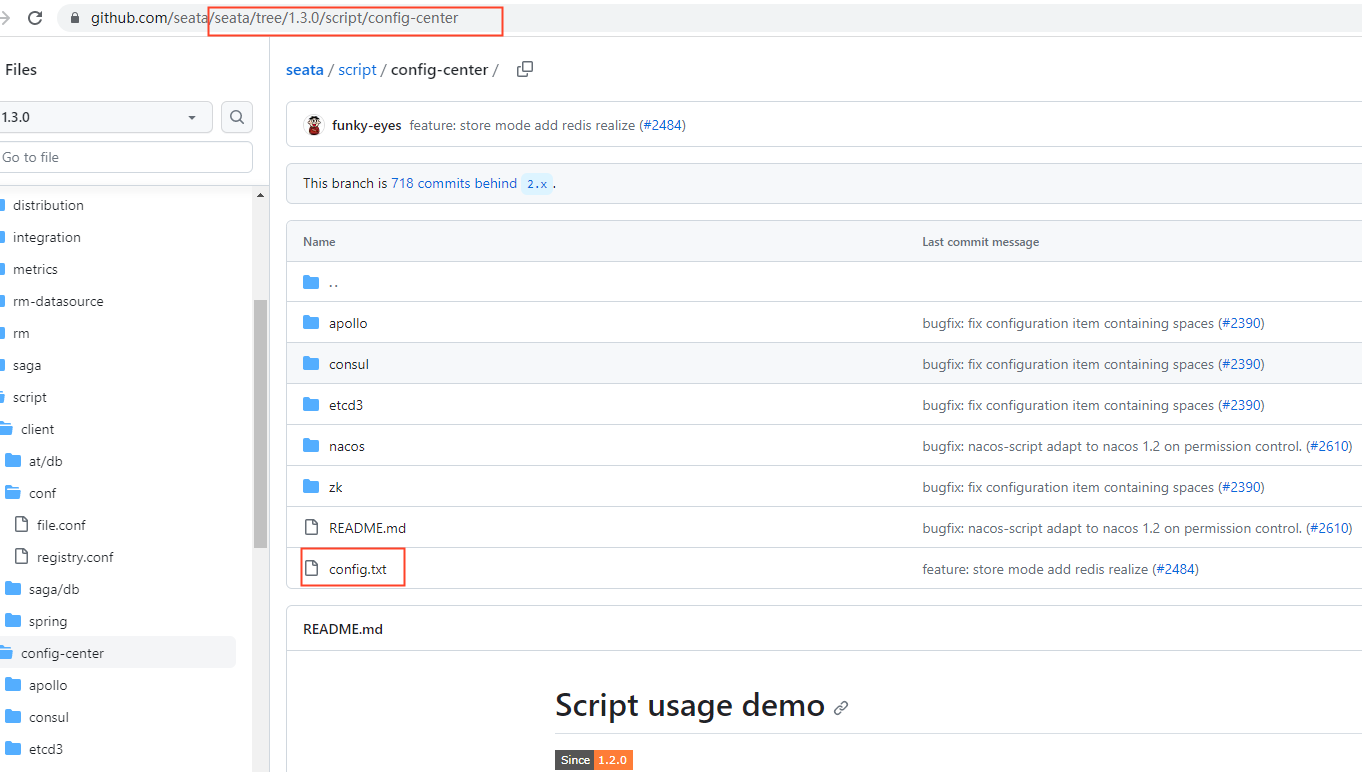Image resolution: width=1362 pixels, height=772 pixels.
Task: Click the copy path icon
Action: click(525, 69)
